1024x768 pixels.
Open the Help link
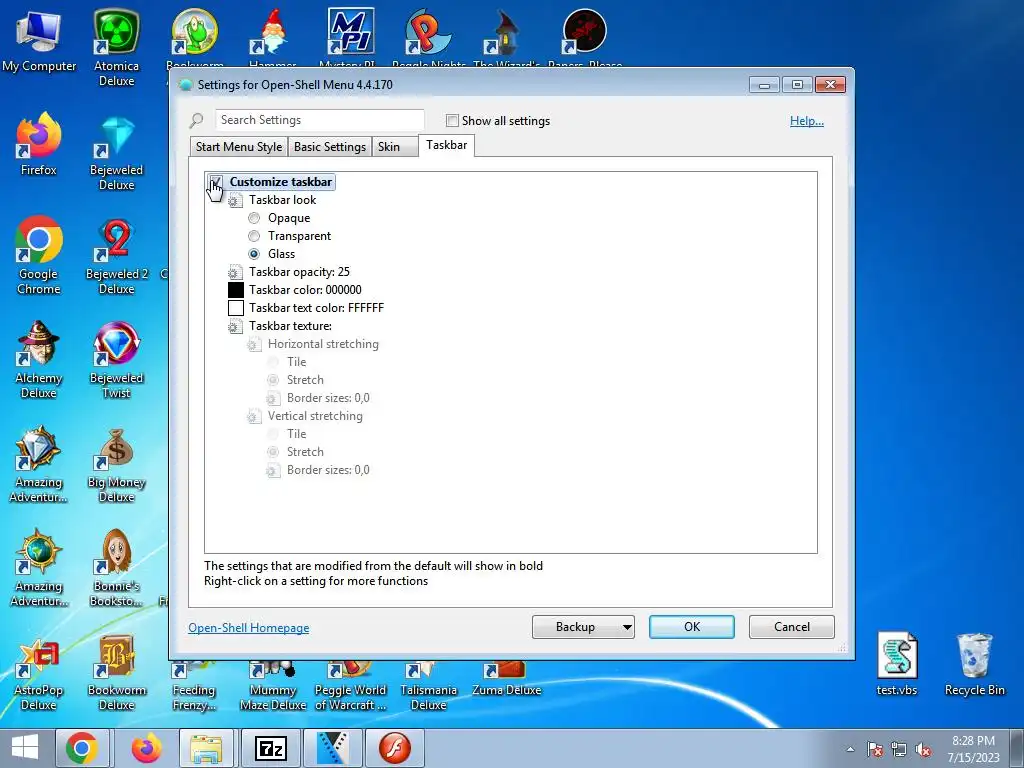[807, 121]
